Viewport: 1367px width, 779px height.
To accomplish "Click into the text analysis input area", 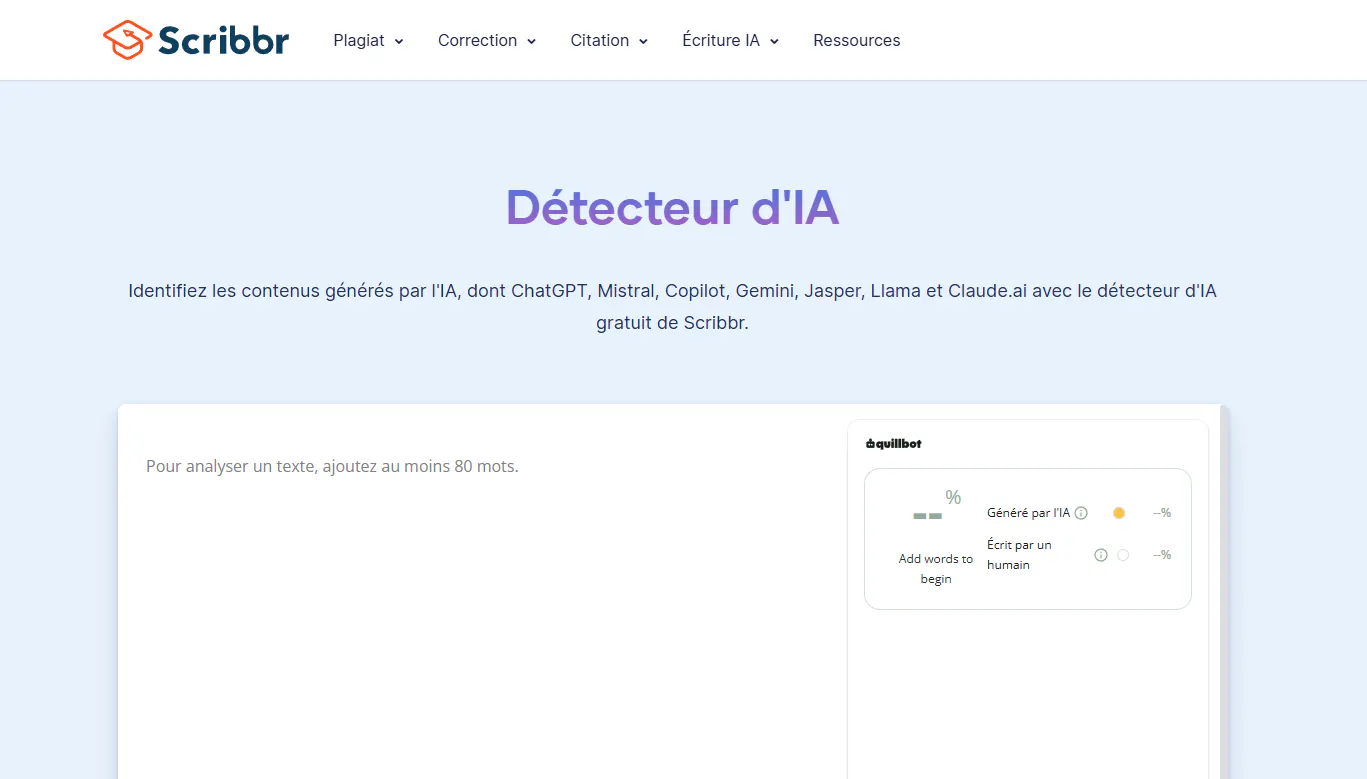I will click(482, 600).
